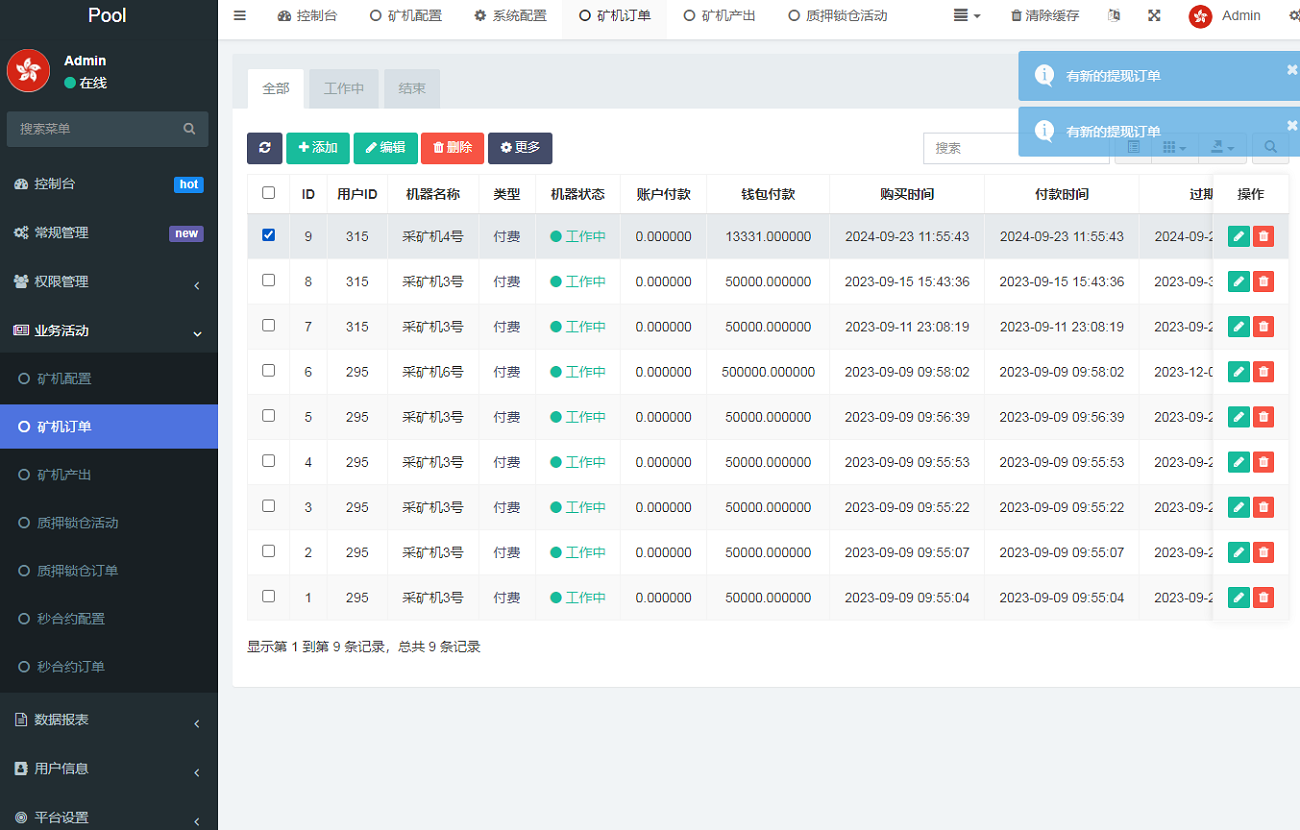The width and height of the screenshot is (1300, 830).
Task: Click the red 删除 button
Action: pos(452,148)
